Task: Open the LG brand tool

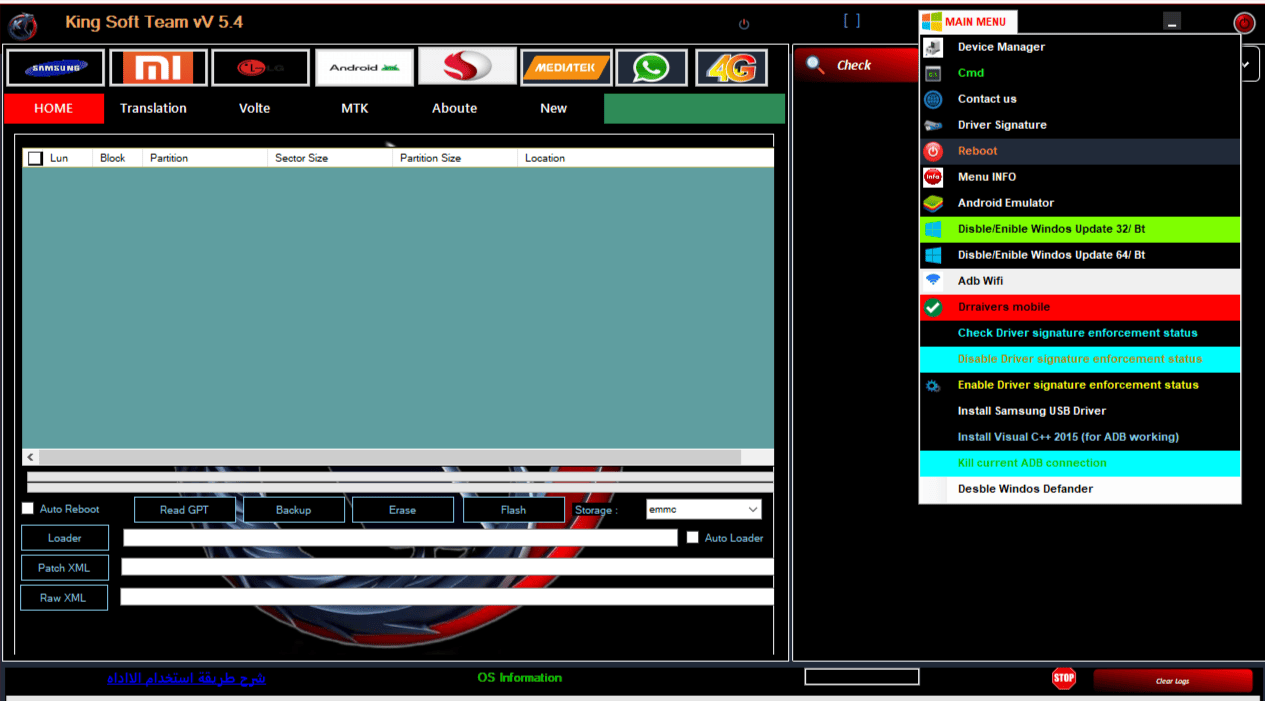Action: pos(261,68)
